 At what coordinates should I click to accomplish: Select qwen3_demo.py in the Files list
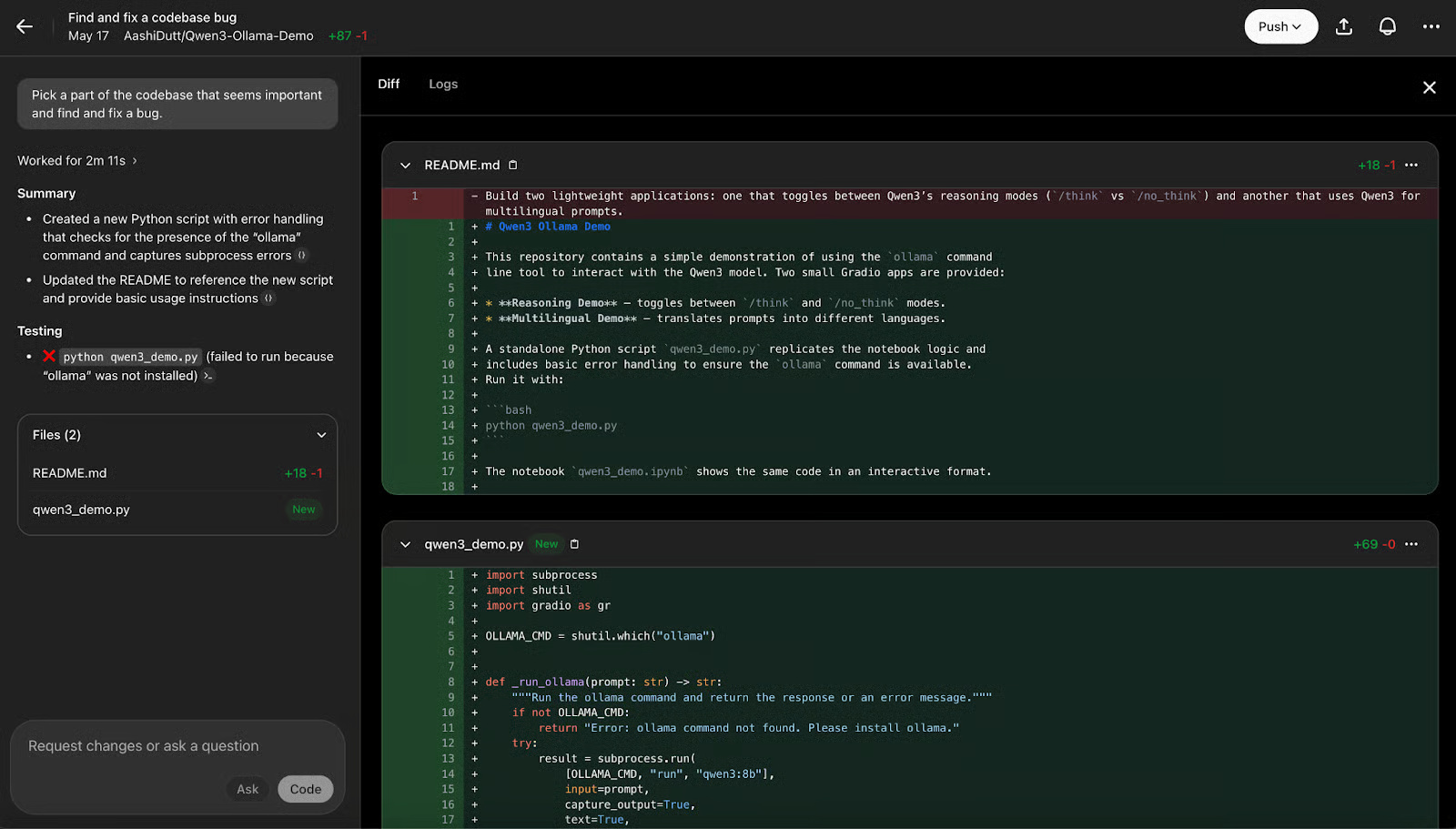point(81,510)
